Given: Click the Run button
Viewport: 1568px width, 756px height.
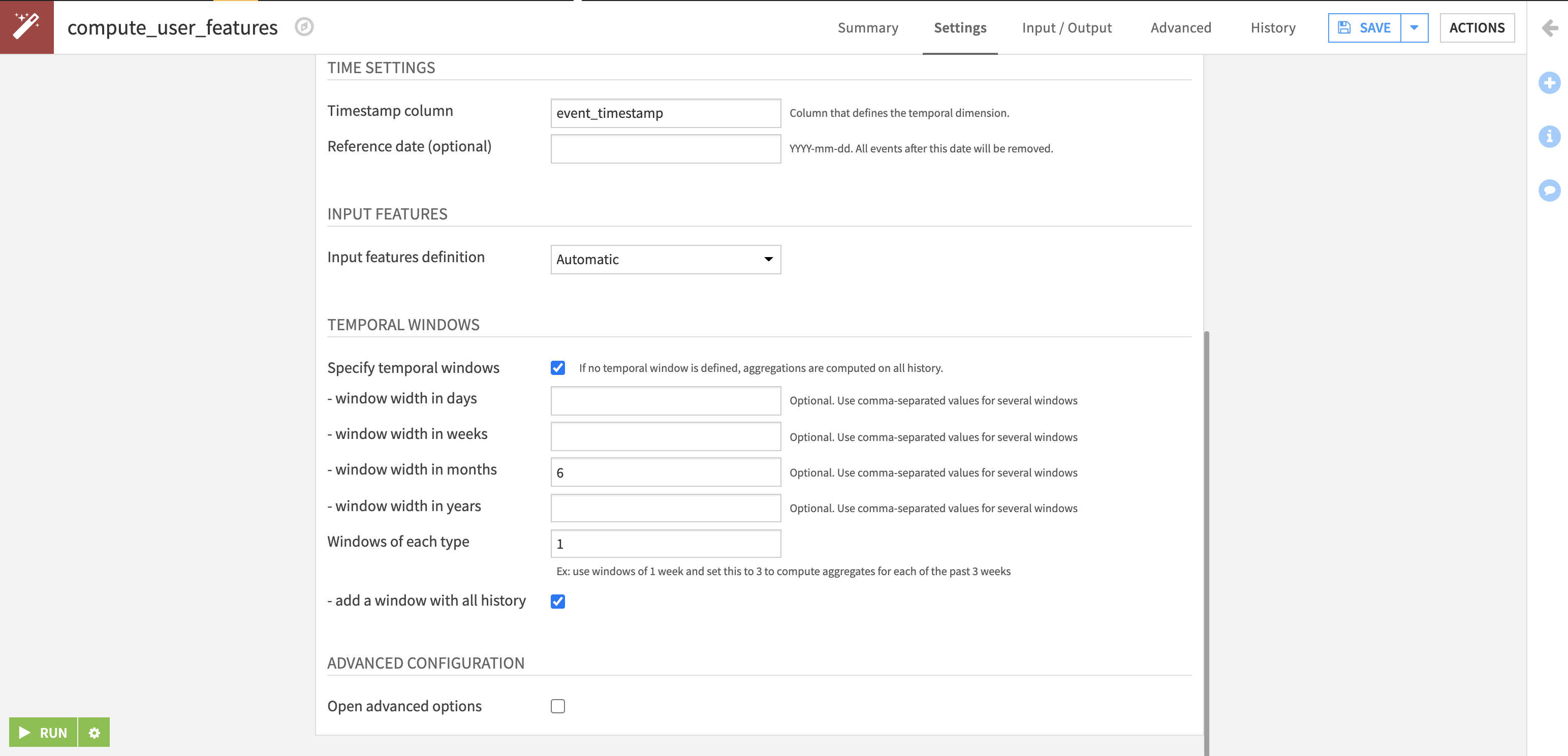Looking at the screenshot, I should [43, 732].
